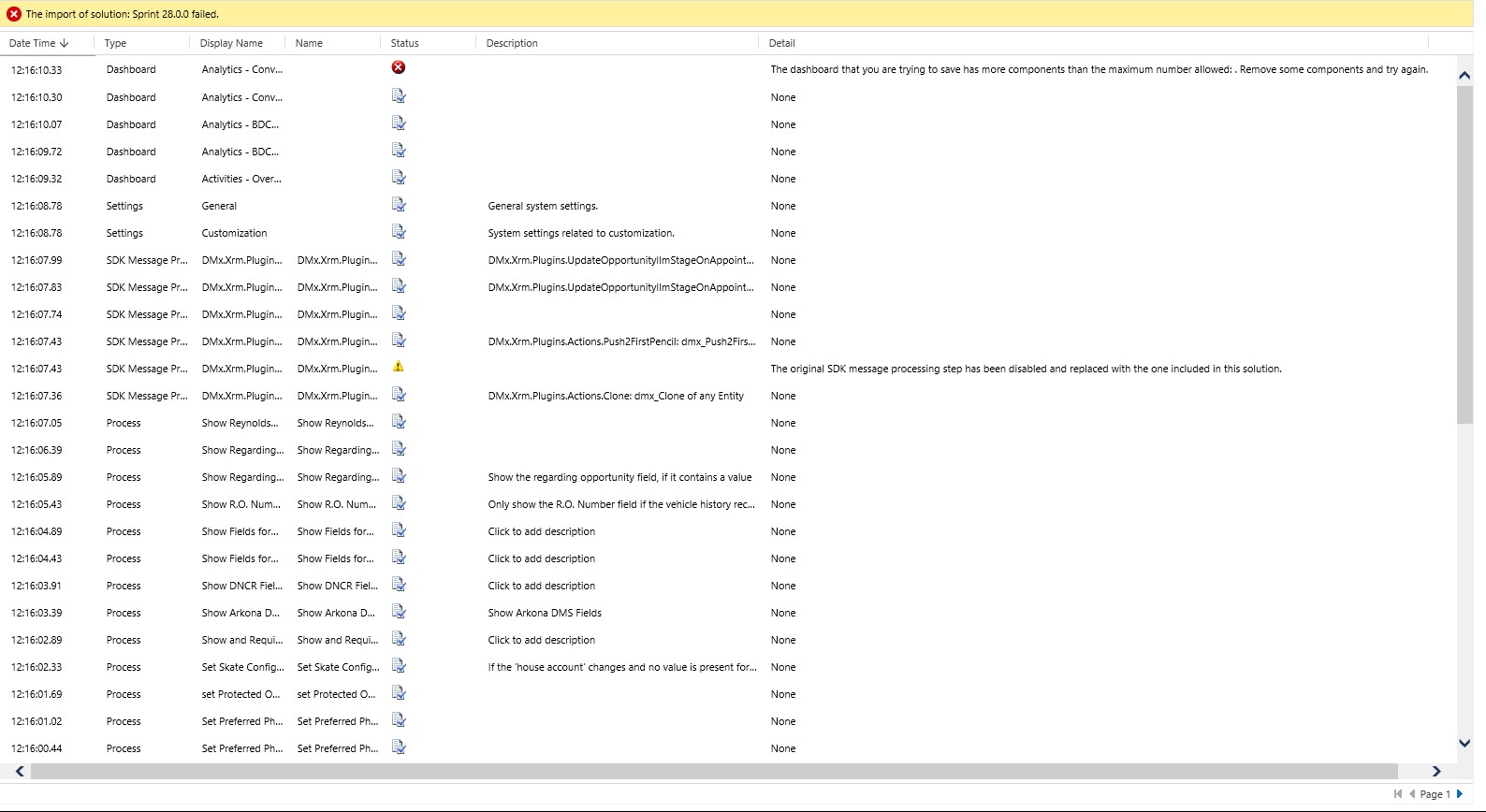Click the 'set Protected O...' name cell
Image resolution: width=1486 pixels, height=812 pixels.
click(336, 694)
